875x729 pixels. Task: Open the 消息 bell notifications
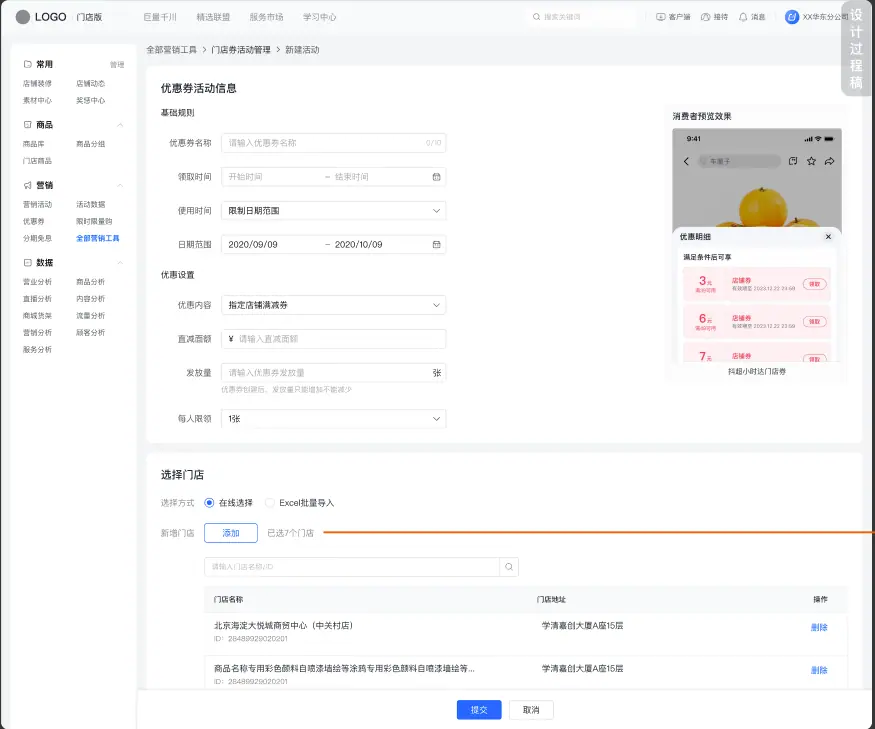click(x=743, y=17)
